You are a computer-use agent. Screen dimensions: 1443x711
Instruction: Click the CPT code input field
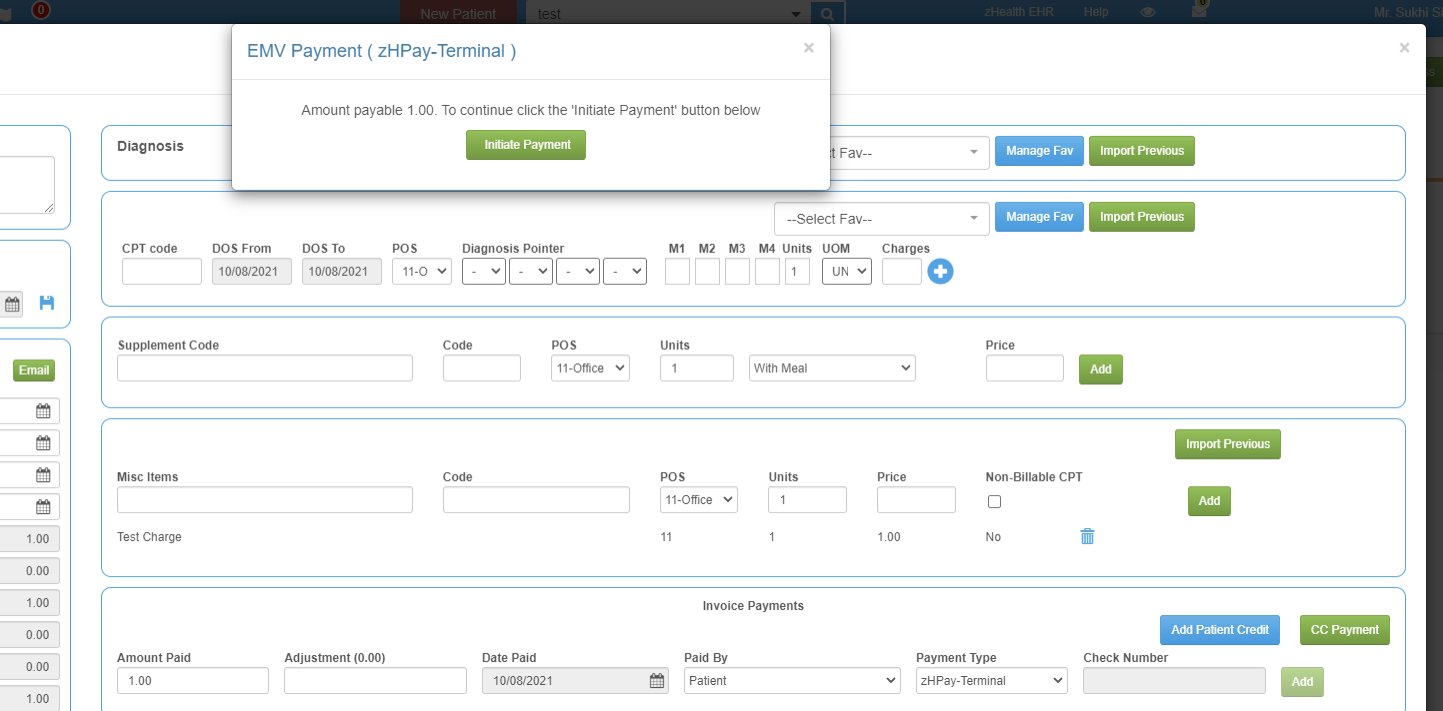[162, 271]
